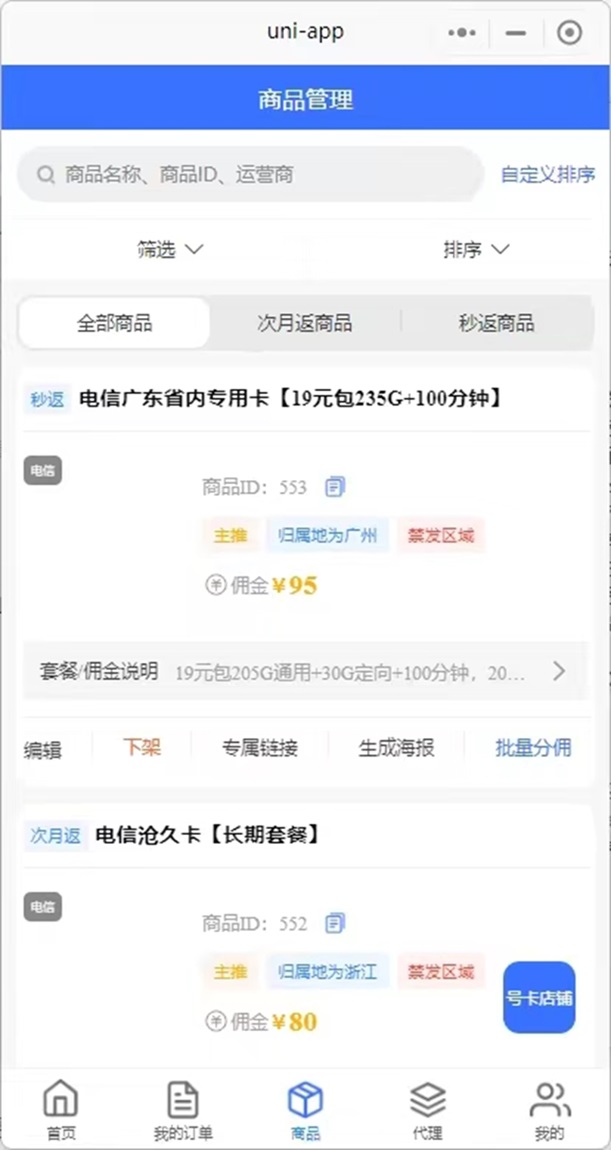Tap the floating 号卡店铺 shop button
Image resolution: width=611 pixels, height=1150 pixels.
[539, 998]
